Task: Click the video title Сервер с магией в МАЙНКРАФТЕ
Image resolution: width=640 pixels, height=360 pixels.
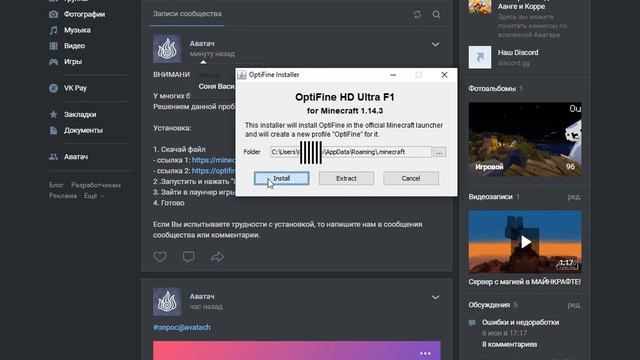Action: [x=525, y=282]
